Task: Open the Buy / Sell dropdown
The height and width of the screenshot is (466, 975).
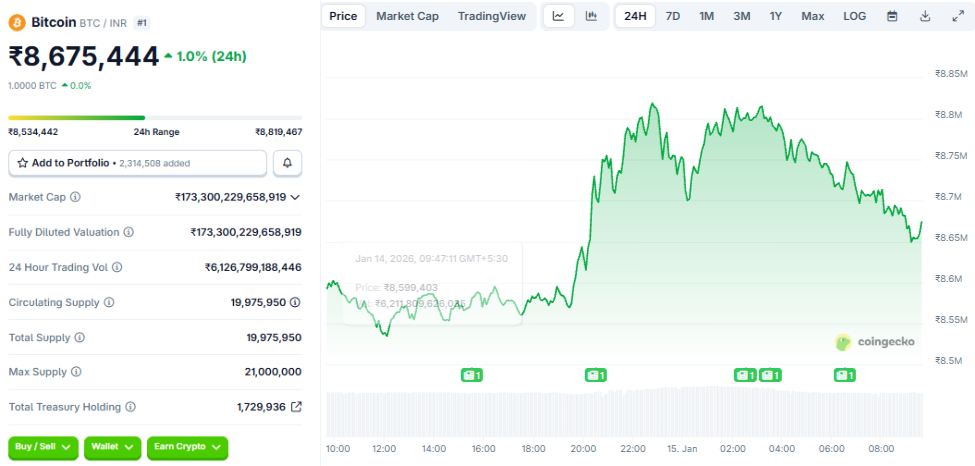Action: click(43, 447)
